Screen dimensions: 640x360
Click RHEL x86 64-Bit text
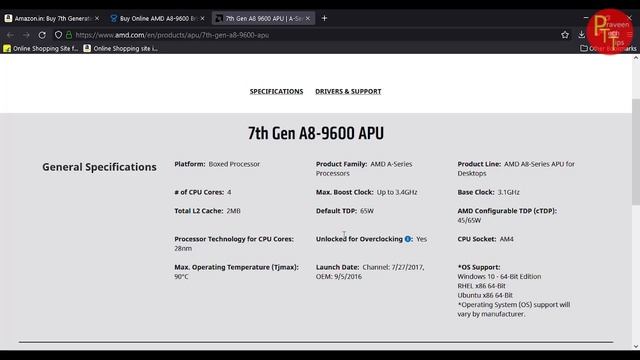coord(482,286)
